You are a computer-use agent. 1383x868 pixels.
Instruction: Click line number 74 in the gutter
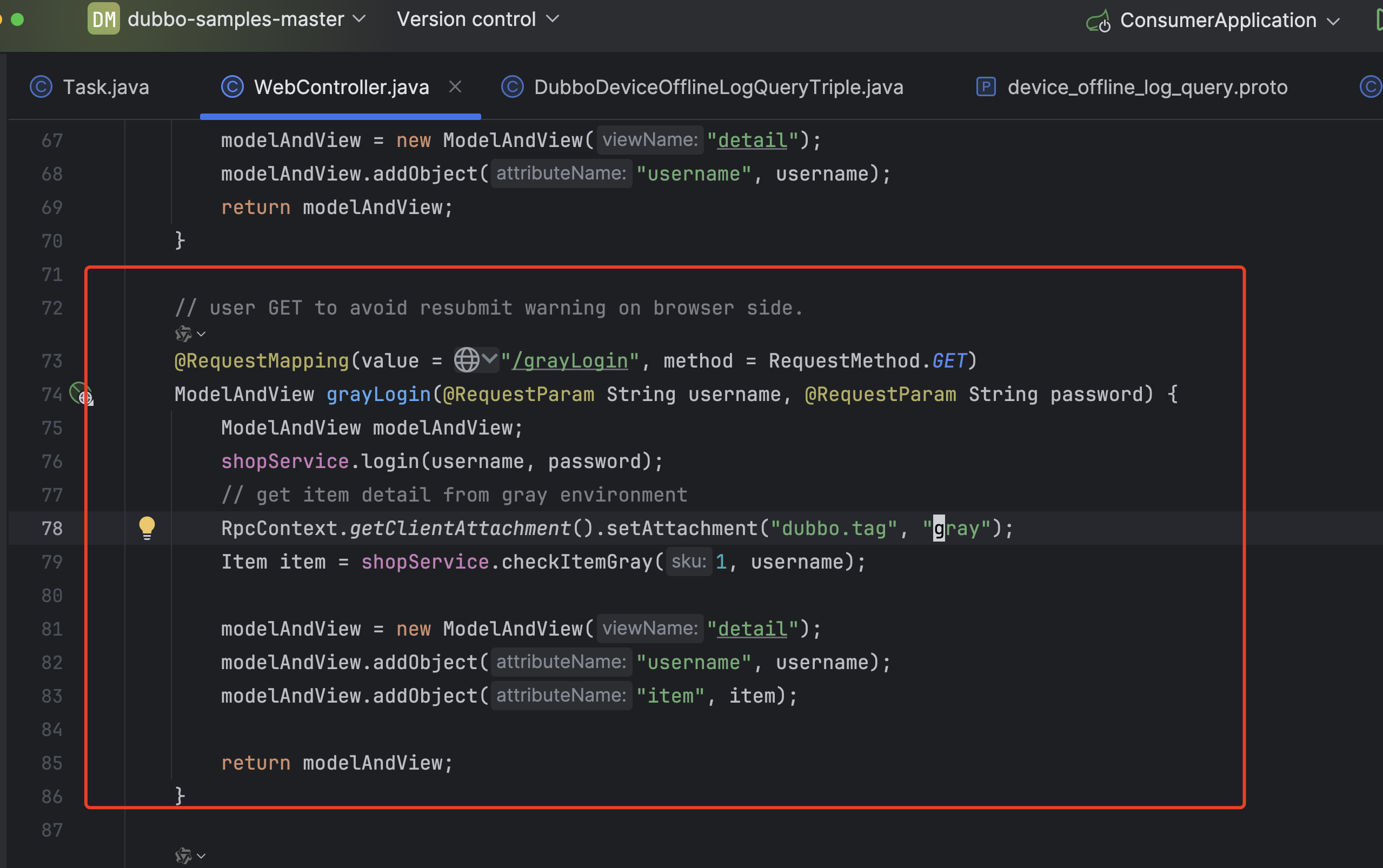tap(52, 395)
